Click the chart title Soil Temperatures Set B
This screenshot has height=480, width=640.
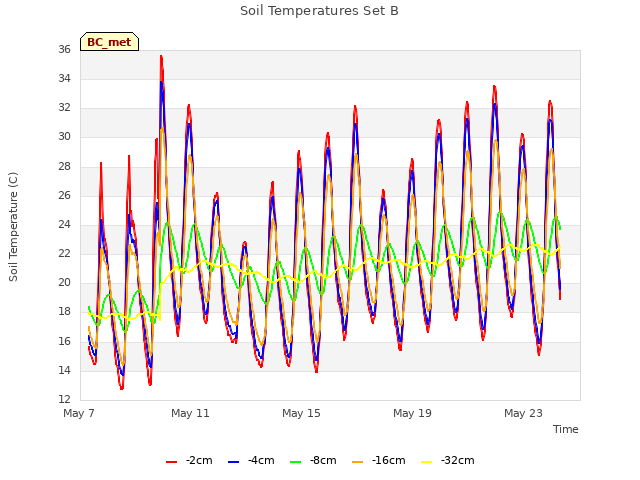[319, 11]
